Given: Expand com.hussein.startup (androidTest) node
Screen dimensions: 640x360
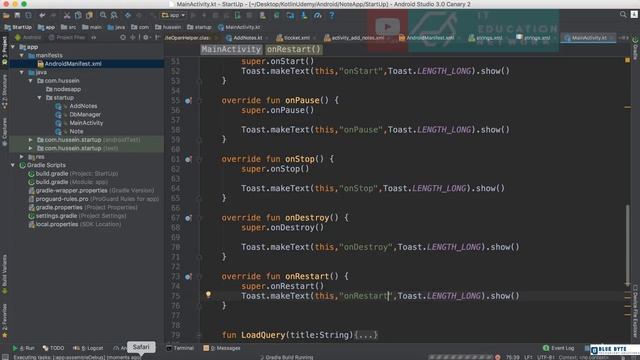Looking at the screenshot, I should [31, 140].
